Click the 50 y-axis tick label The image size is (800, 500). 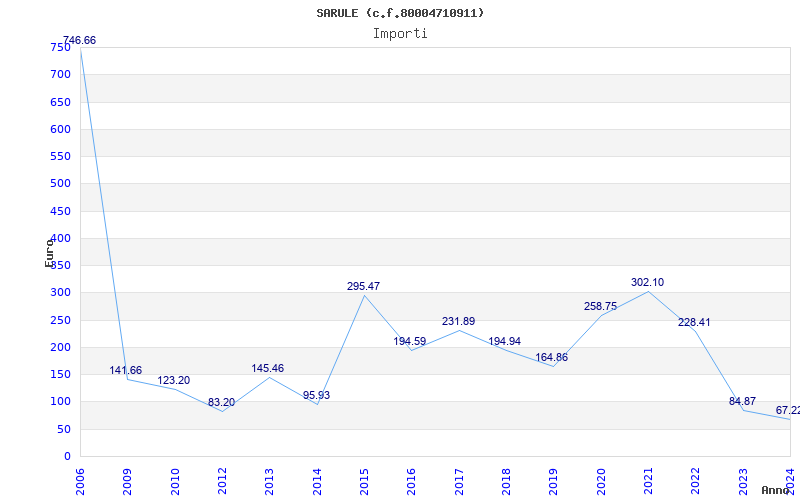(x=63, y=429)
